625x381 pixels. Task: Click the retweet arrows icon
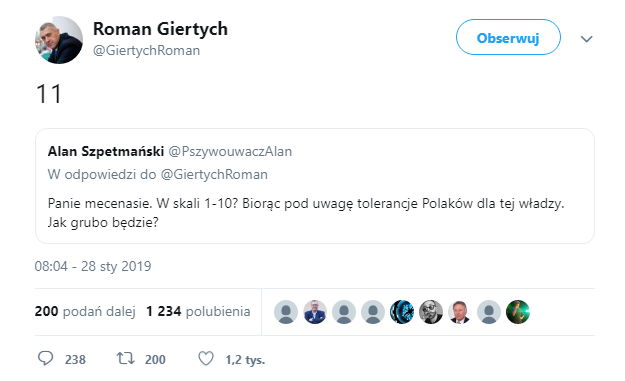tap(126, 359)
